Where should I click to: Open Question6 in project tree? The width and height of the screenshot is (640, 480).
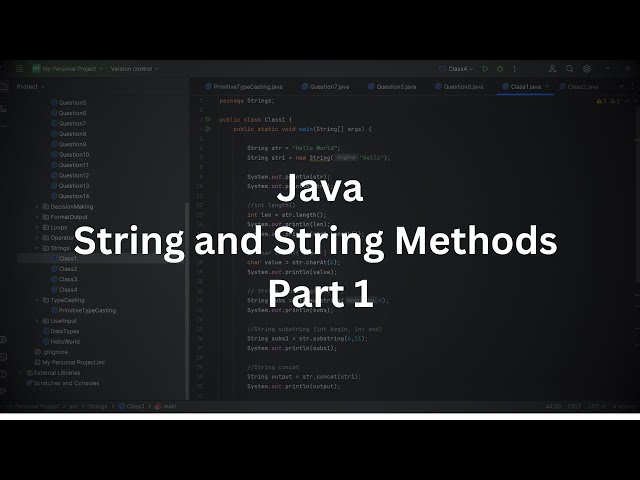[69, 113]
